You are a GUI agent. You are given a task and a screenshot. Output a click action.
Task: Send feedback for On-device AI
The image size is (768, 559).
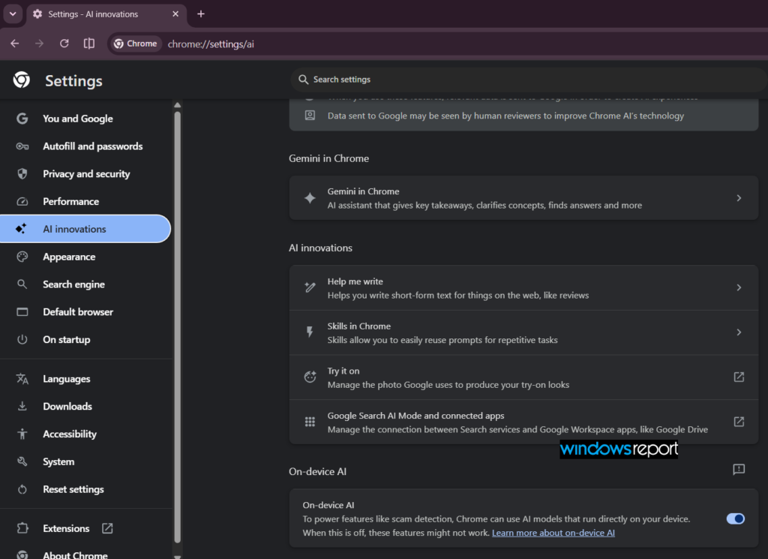point(739,469)
